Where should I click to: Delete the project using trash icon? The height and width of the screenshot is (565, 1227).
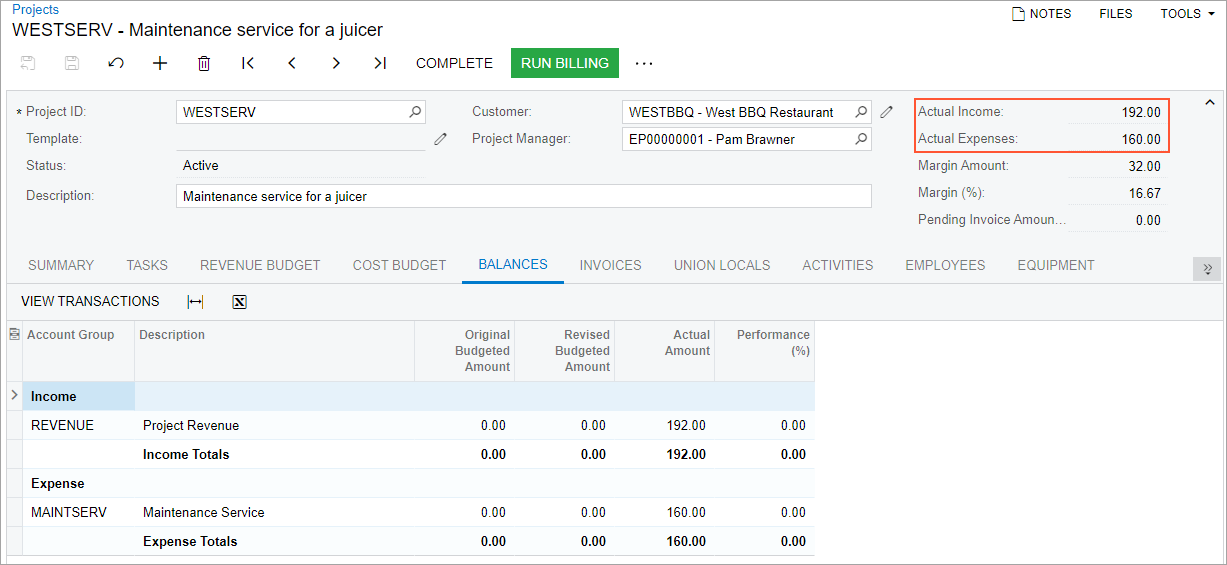click(x=204, y=63)
